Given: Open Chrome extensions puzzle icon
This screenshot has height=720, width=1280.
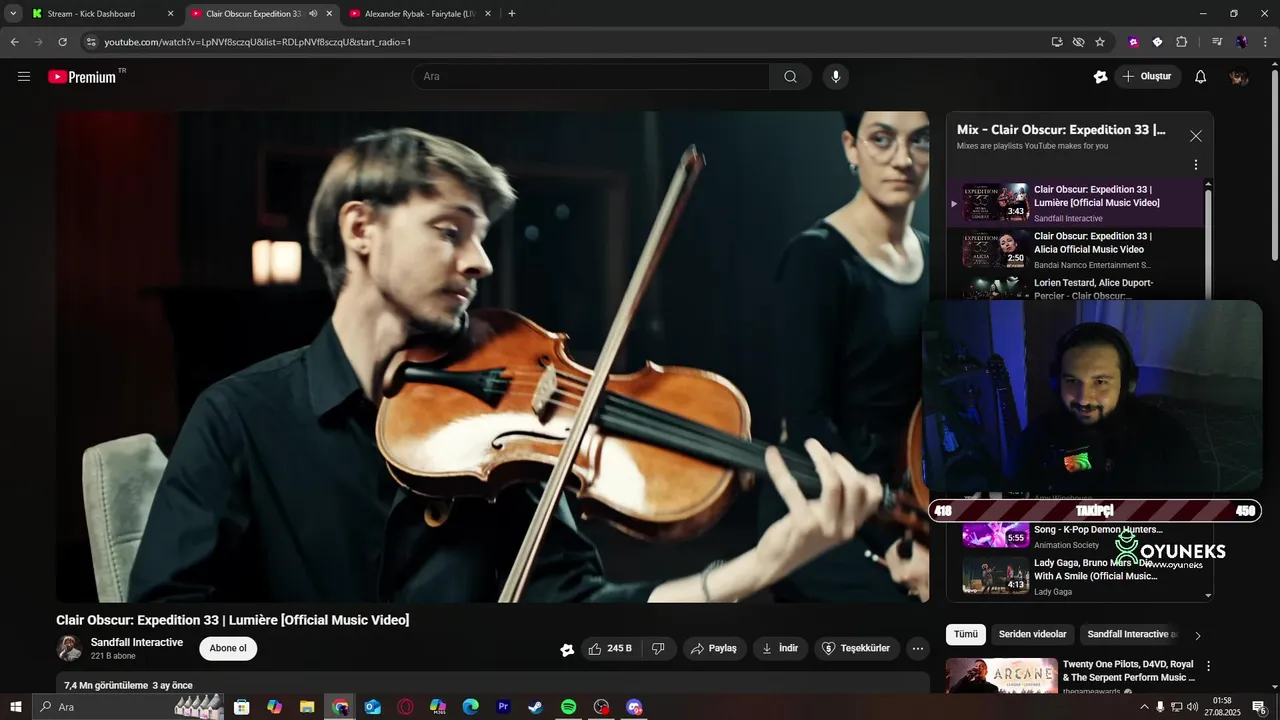Looking at the screenshot, I should [x=1181, y=42].
